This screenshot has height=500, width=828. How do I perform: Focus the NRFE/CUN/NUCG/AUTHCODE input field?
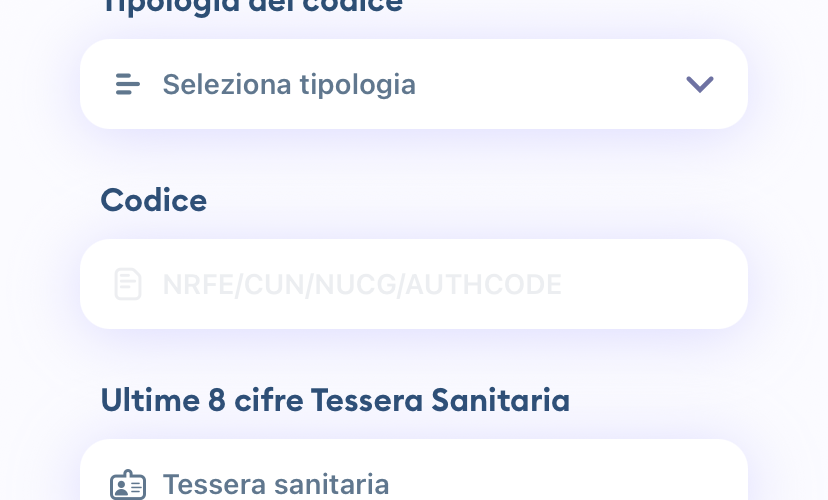414,284
